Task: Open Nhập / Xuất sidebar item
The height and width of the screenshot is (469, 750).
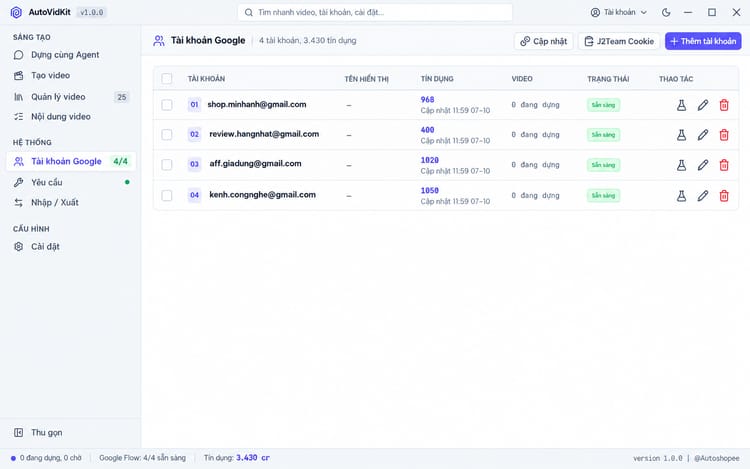Action: (x=71, y=203)
